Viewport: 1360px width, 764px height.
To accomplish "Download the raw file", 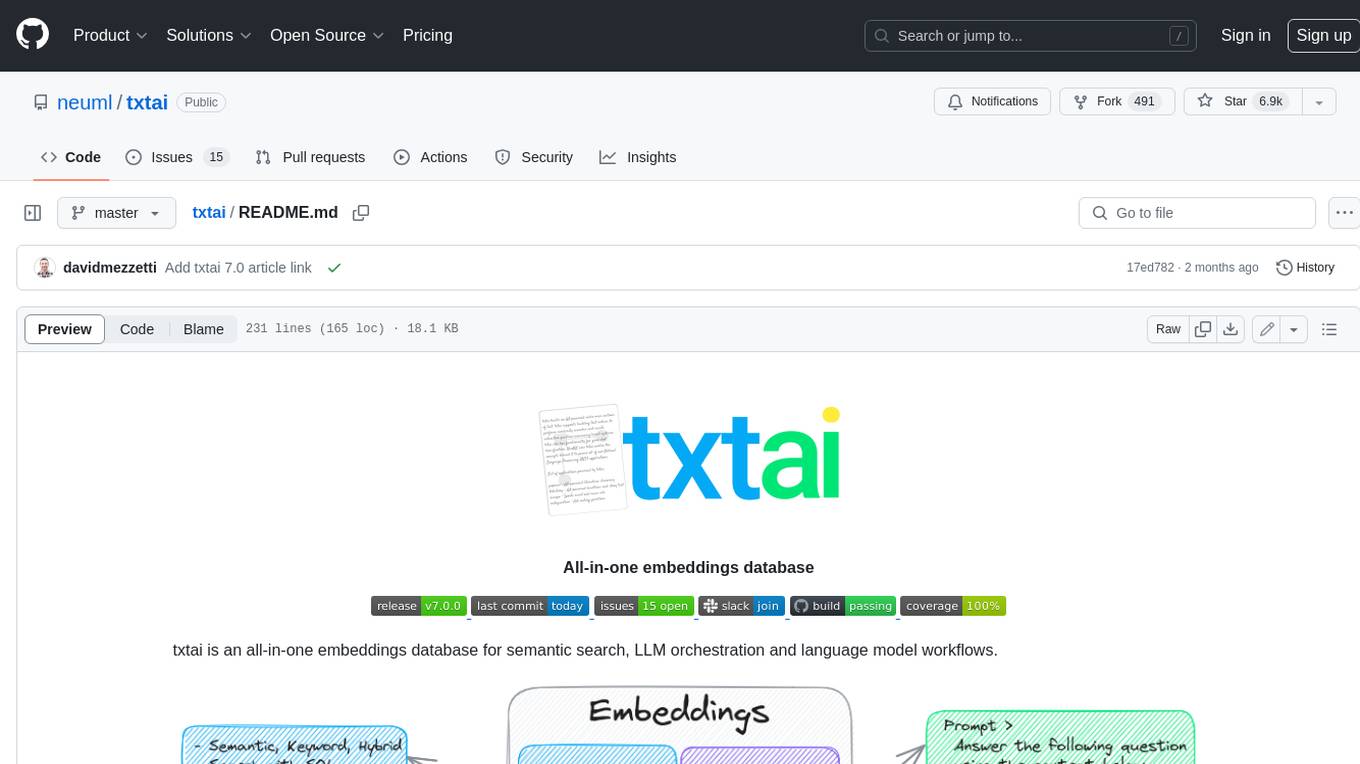I will (1231, 329).
